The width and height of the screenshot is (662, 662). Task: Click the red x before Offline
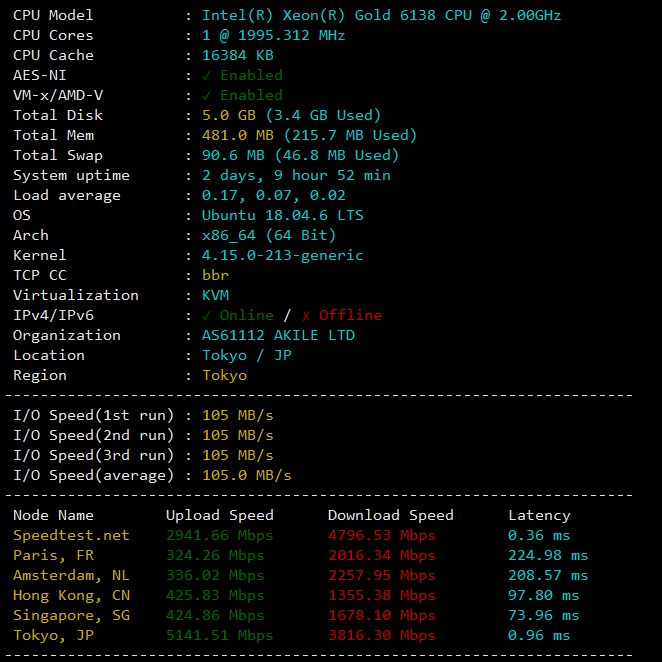coord(306,315)
